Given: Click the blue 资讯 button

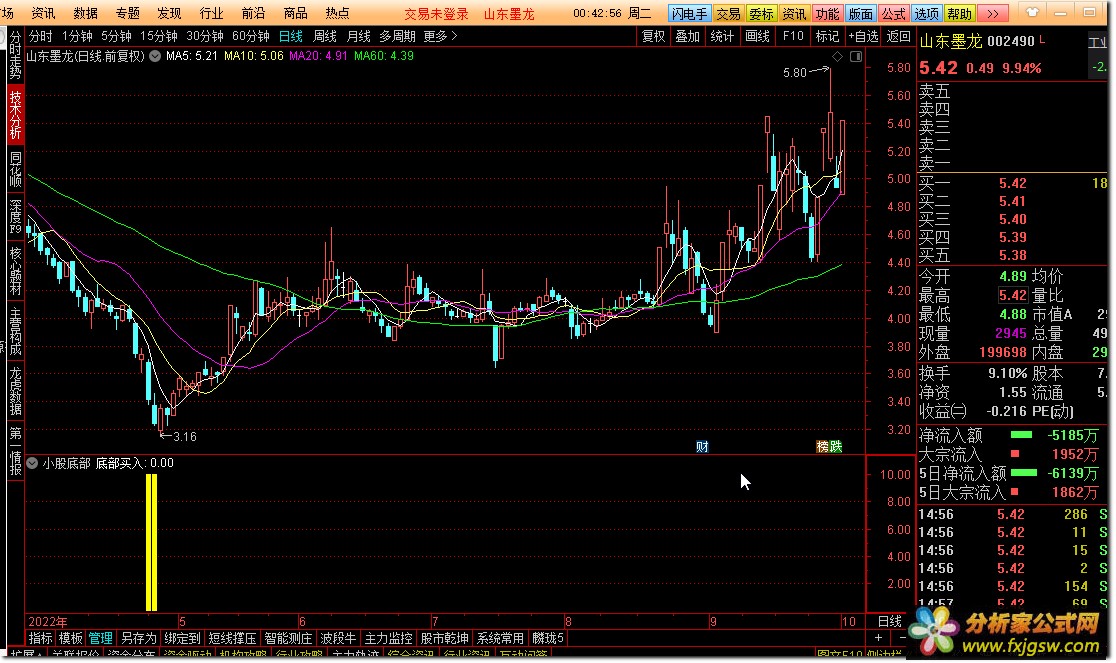Looking at the screenshot, I should 794,14.
